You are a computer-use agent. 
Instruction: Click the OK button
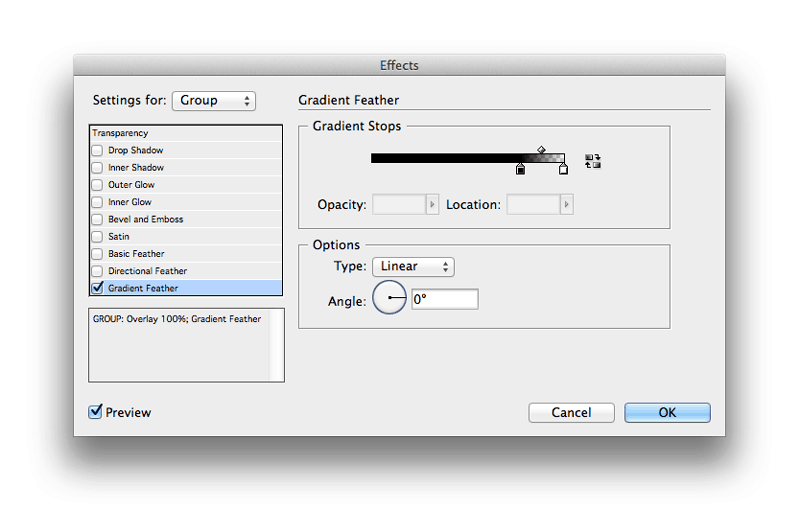[x=667, y=412]
